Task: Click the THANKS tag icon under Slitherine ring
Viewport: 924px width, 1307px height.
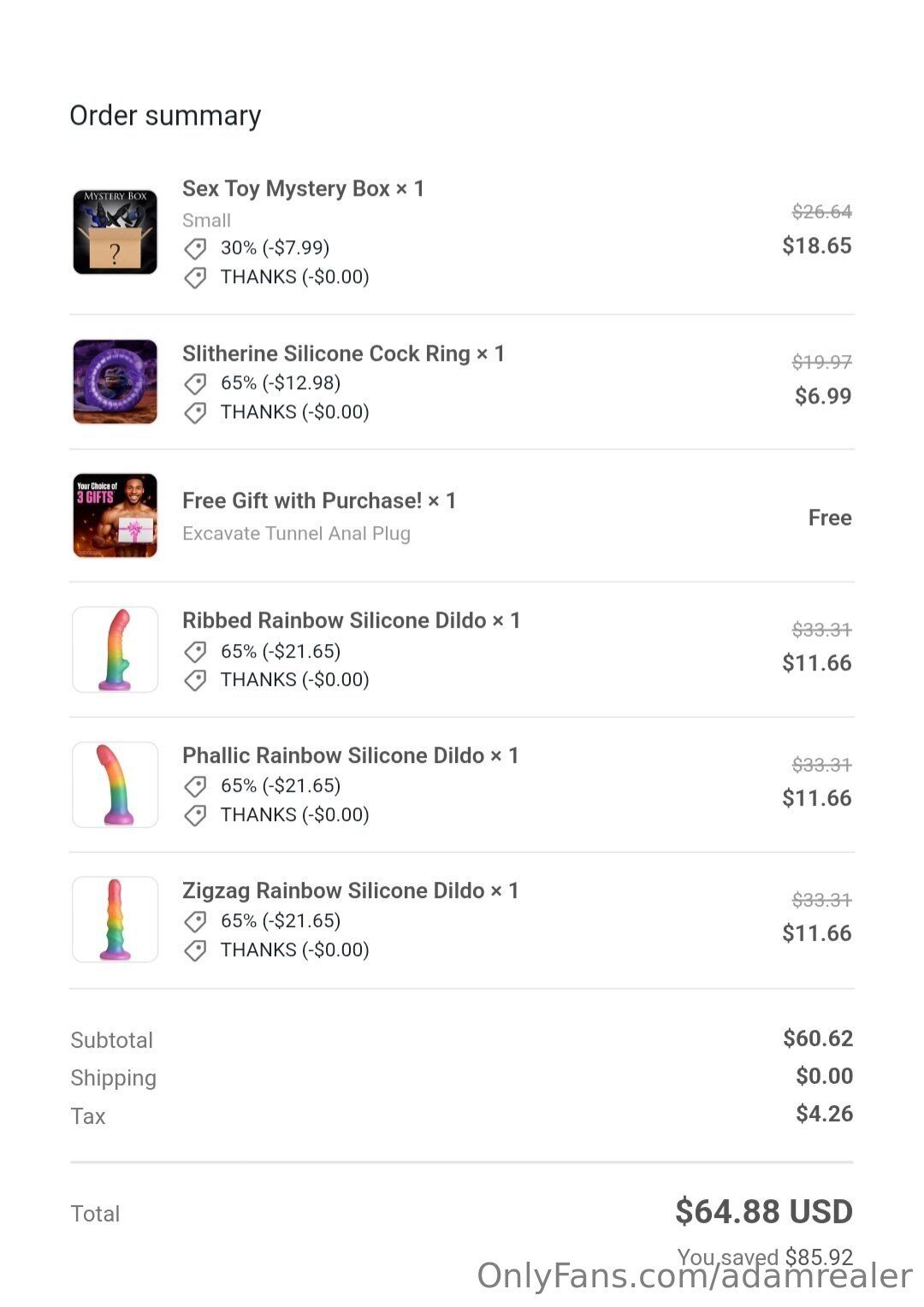Action: click(195, 413)
